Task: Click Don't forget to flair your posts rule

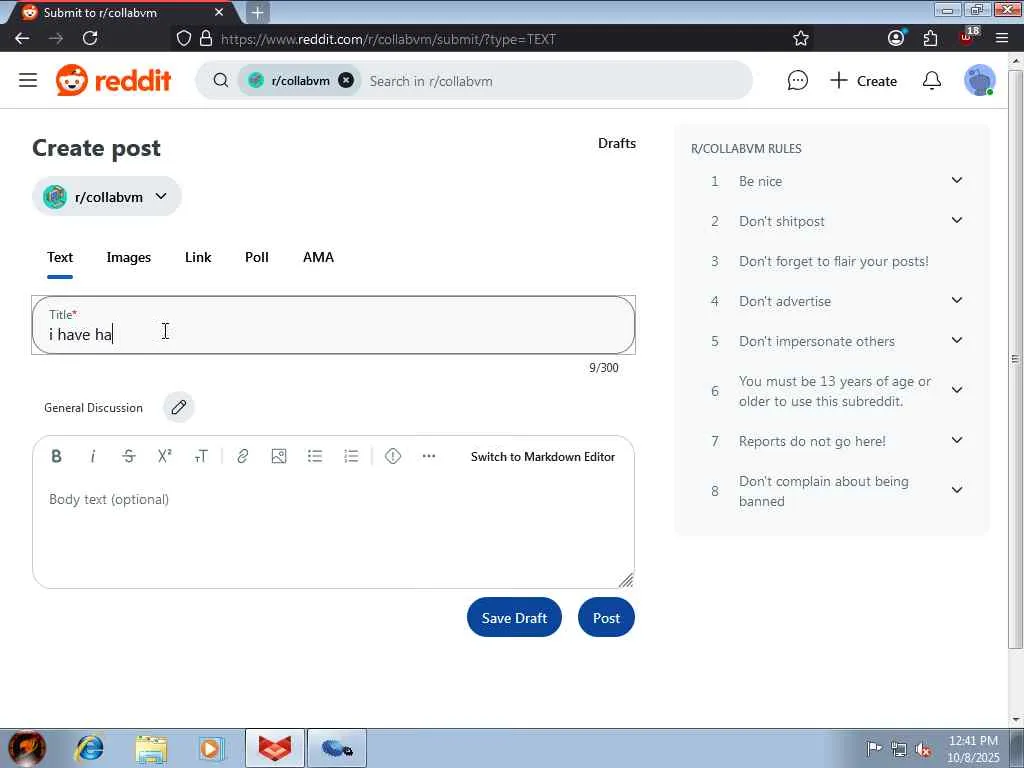Action: [x=833, y=261]
